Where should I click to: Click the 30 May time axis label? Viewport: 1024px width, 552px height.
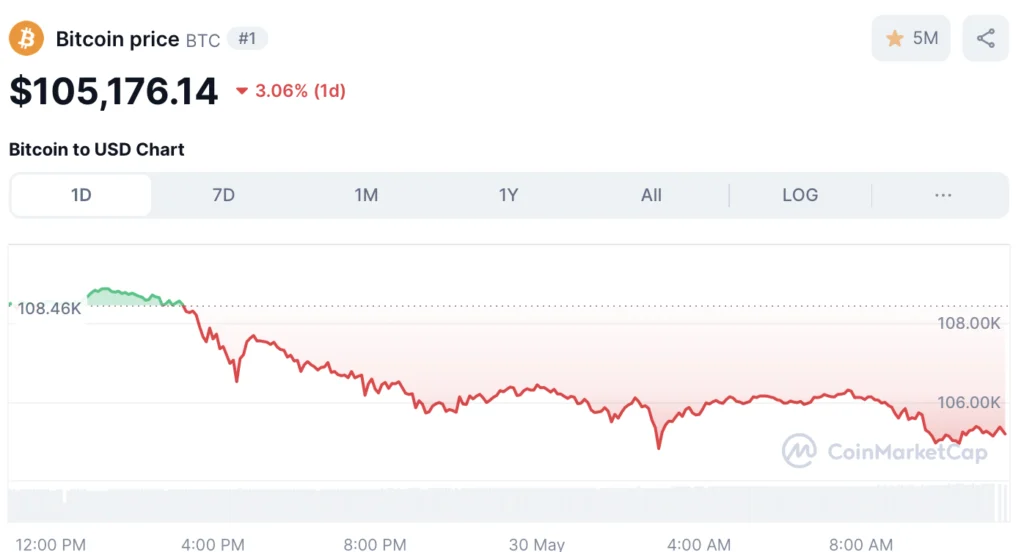click(537, 544)
